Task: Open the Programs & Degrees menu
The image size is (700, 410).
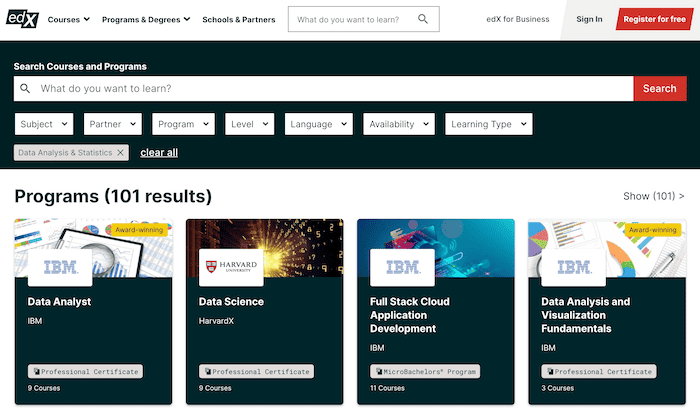Action: click(x=146, y=20)
